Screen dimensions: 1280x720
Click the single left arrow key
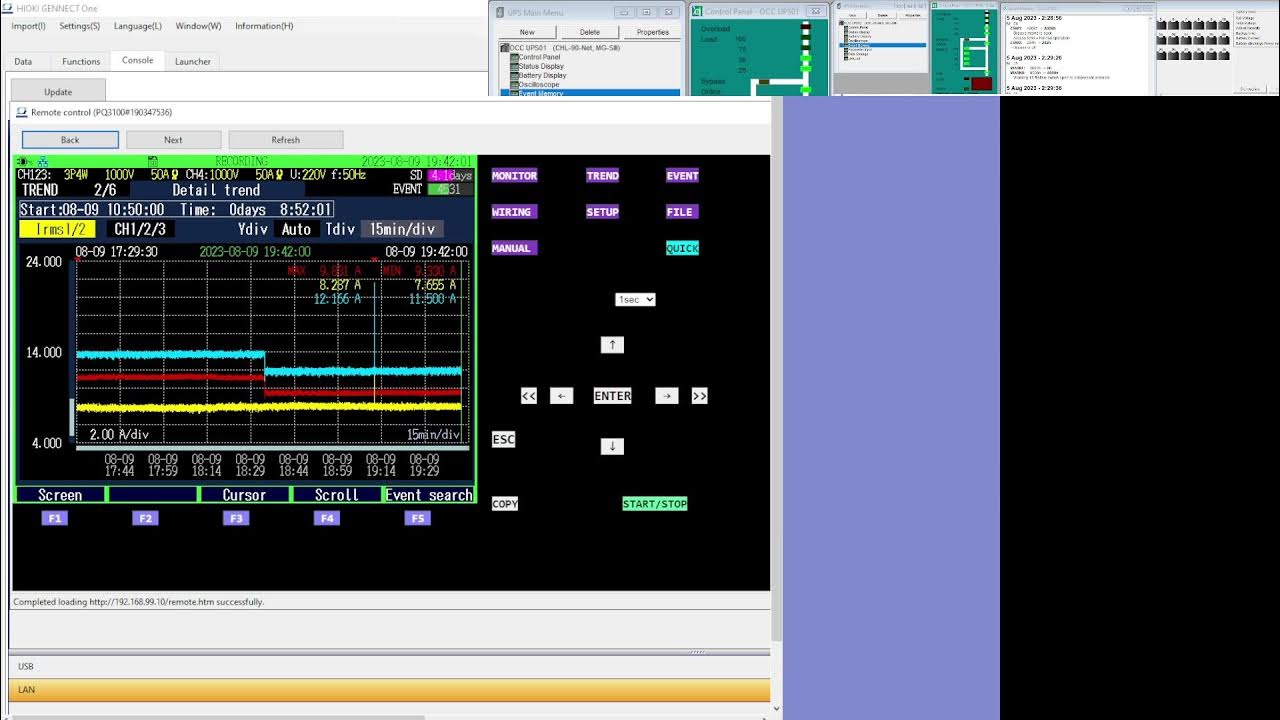pyautogui.click(x=562, y=396)
